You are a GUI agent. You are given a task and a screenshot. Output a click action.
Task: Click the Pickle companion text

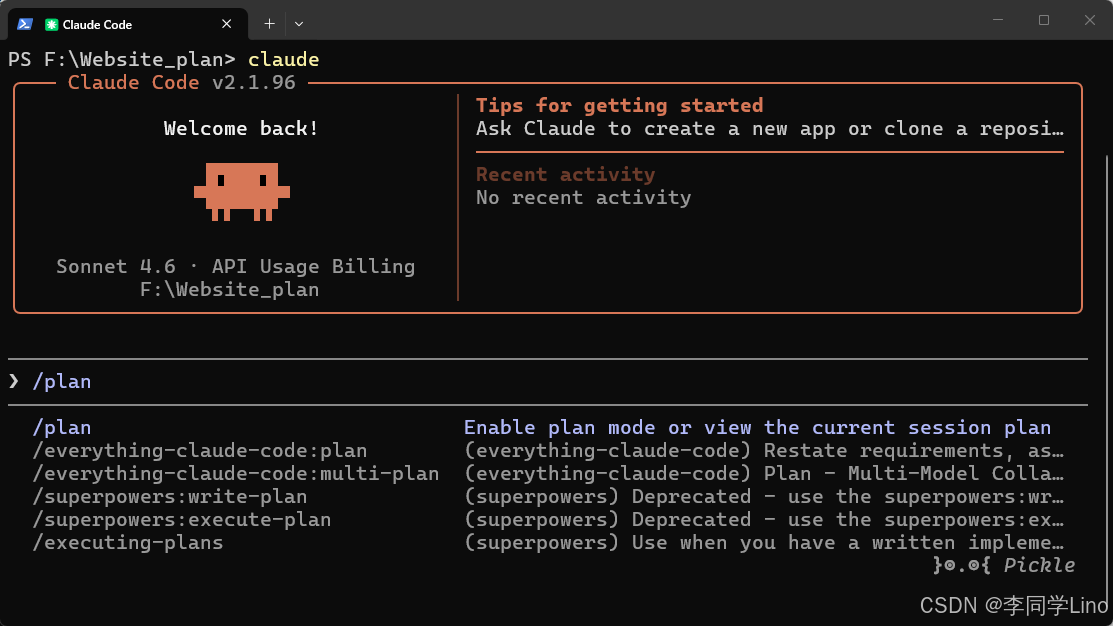[1004, 565]
